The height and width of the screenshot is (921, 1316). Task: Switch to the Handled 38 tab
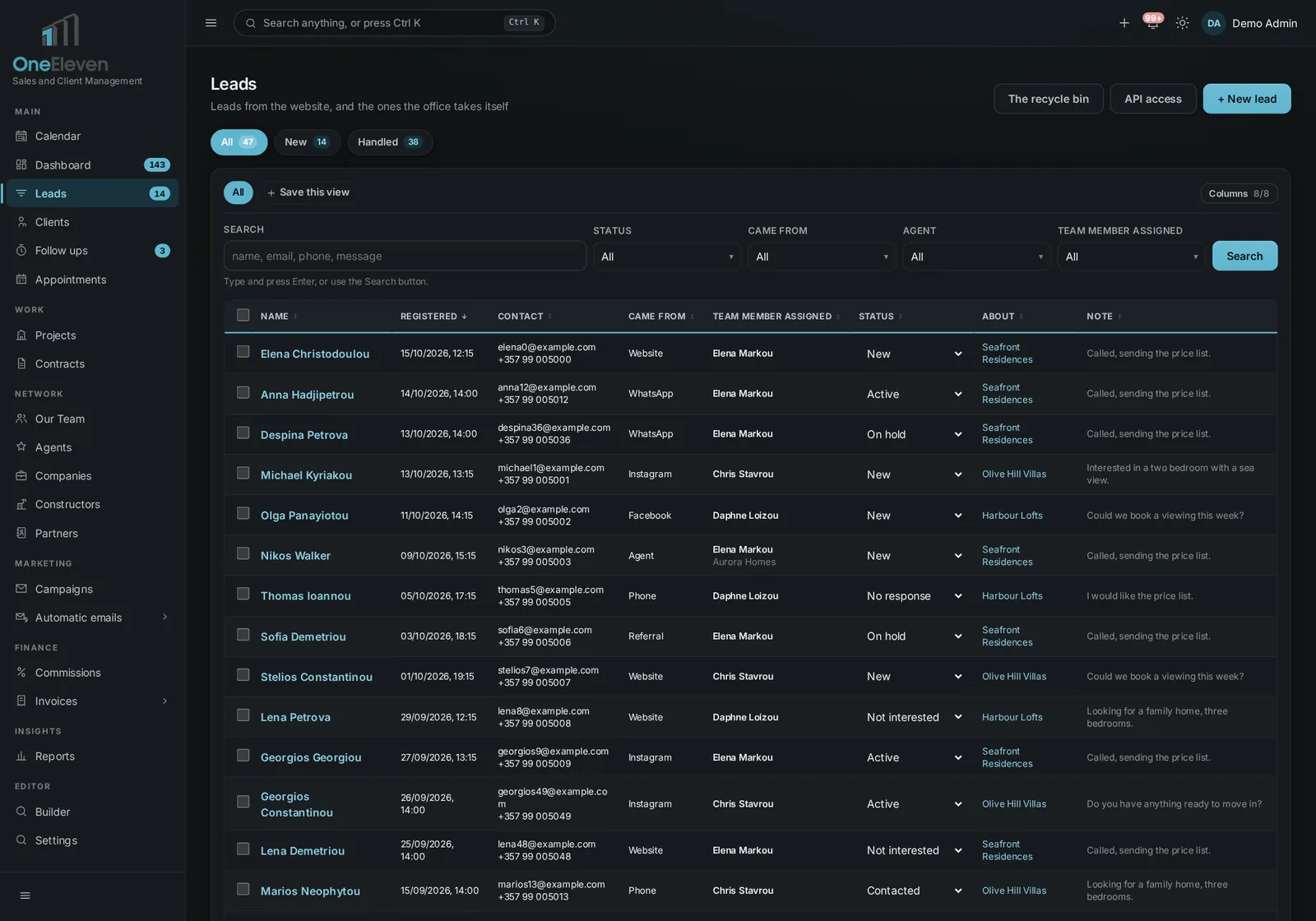[389, 142]
